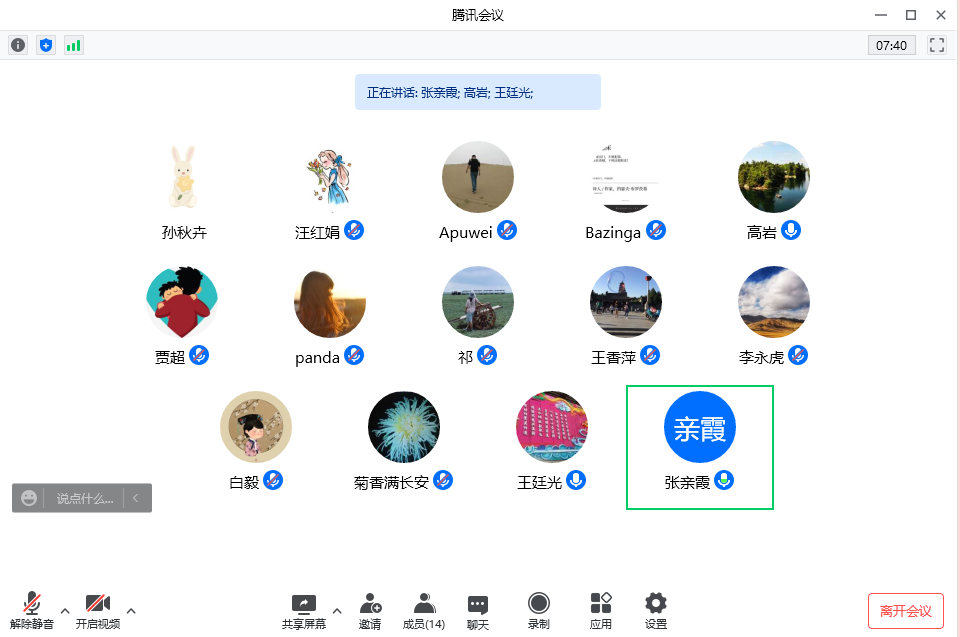Turn on camera with 开启视频
The image size is (960, 637).
[x=97, y=610]
